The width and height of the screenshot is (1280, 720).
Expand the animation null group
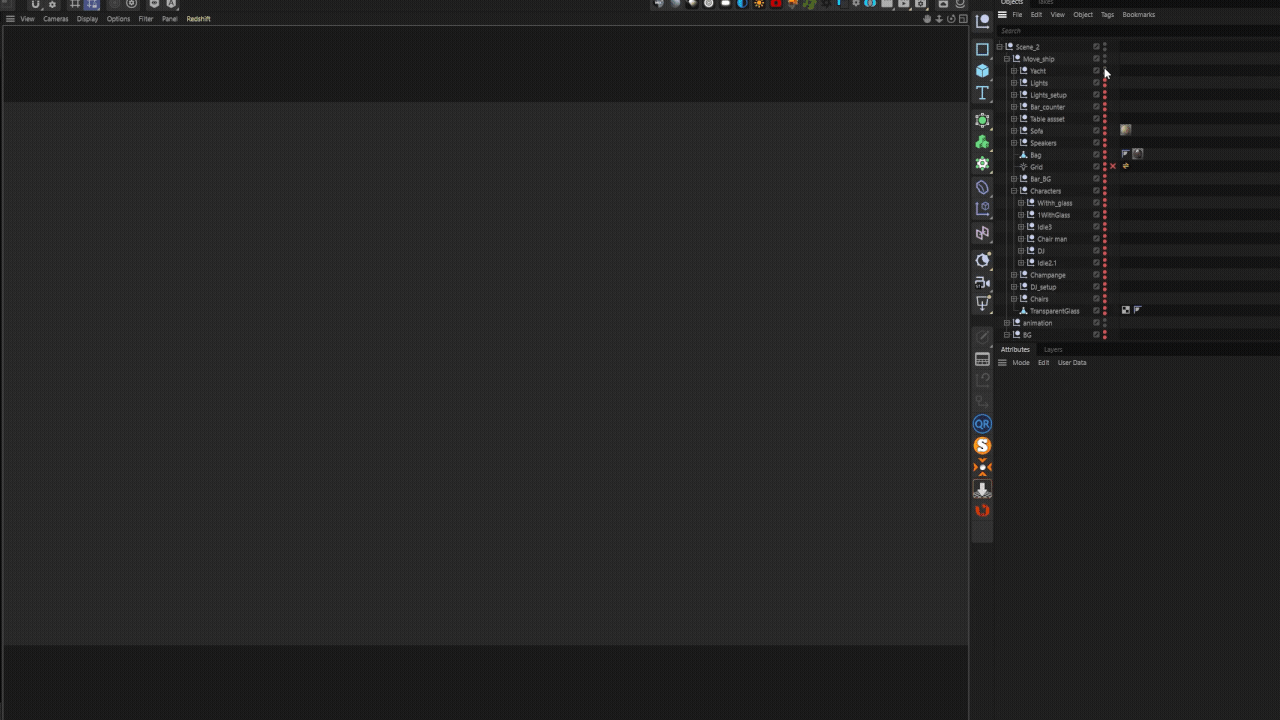1006,323
